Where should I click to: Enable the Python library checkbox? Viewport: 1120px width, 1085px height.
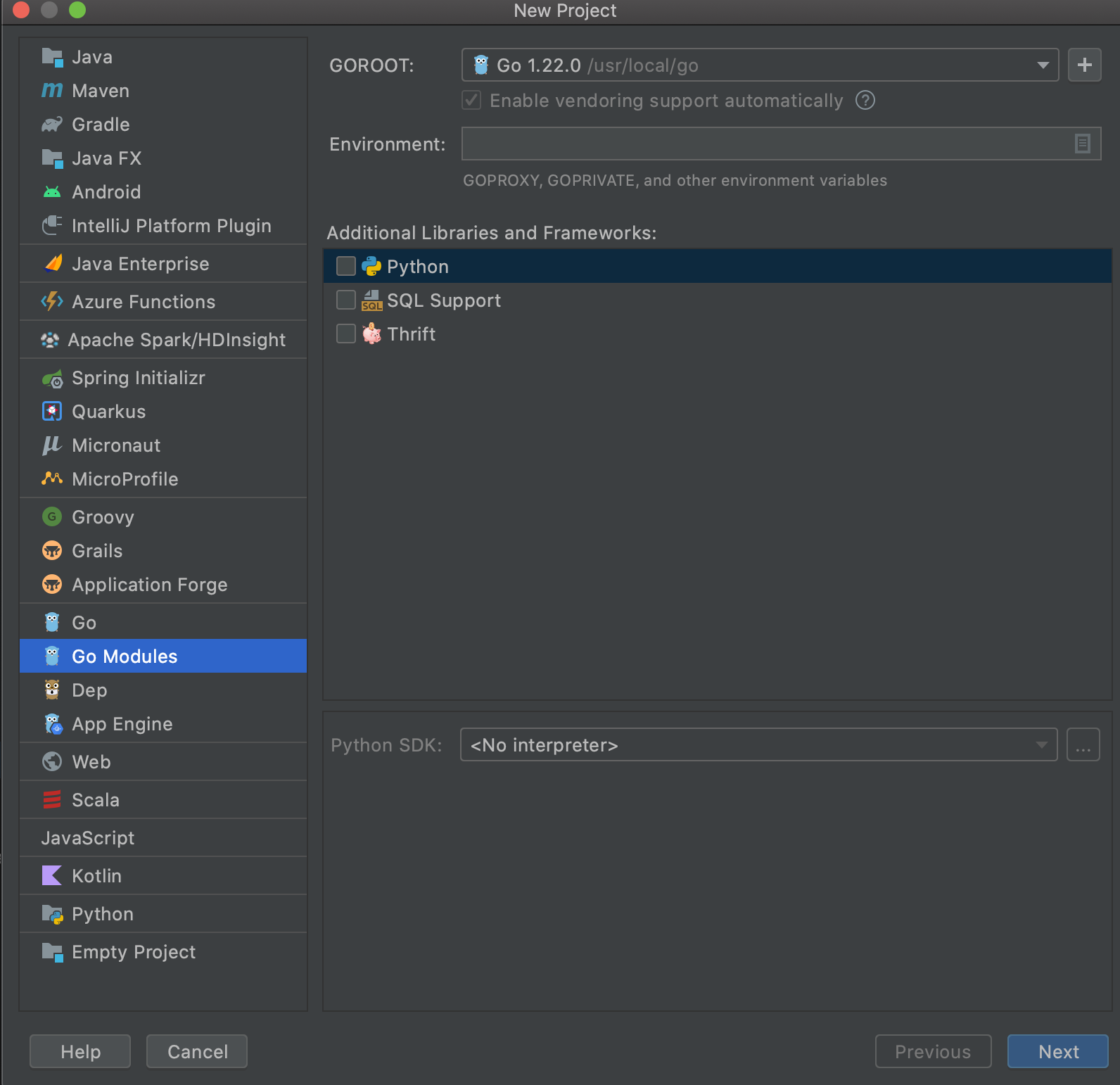coord(346,266)
